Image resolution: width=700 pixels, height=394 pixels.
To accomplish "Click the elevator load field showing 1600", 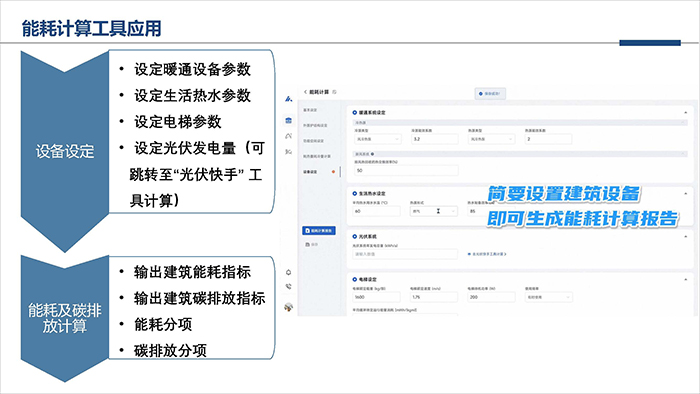I will 377,297.
